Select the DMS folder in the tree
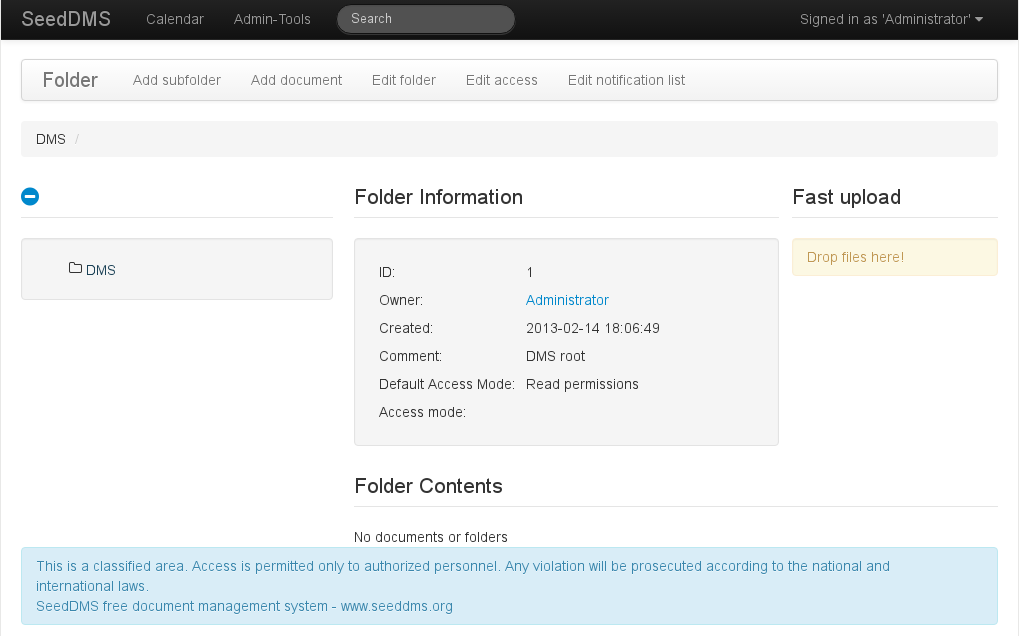 [101, 270]
